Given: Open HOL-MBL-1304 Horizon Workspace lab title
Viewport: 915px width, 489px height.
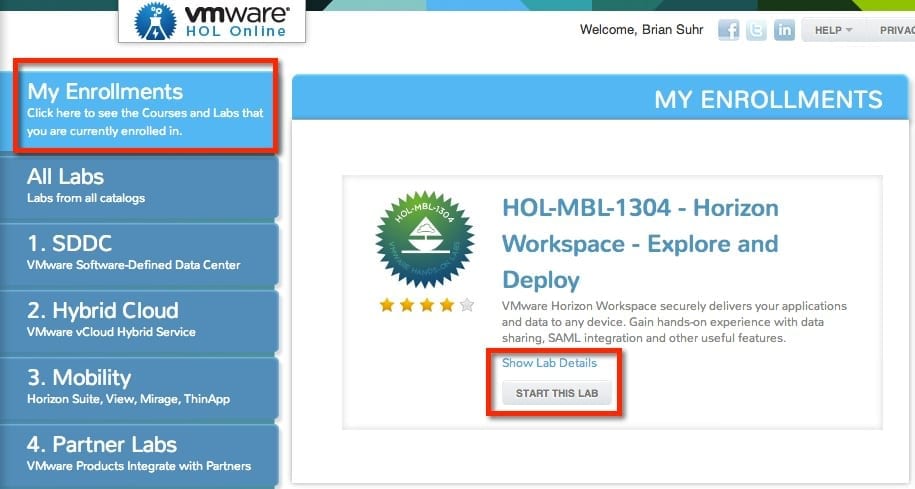Looking at the screenshot, I should (x=640, y=243).
